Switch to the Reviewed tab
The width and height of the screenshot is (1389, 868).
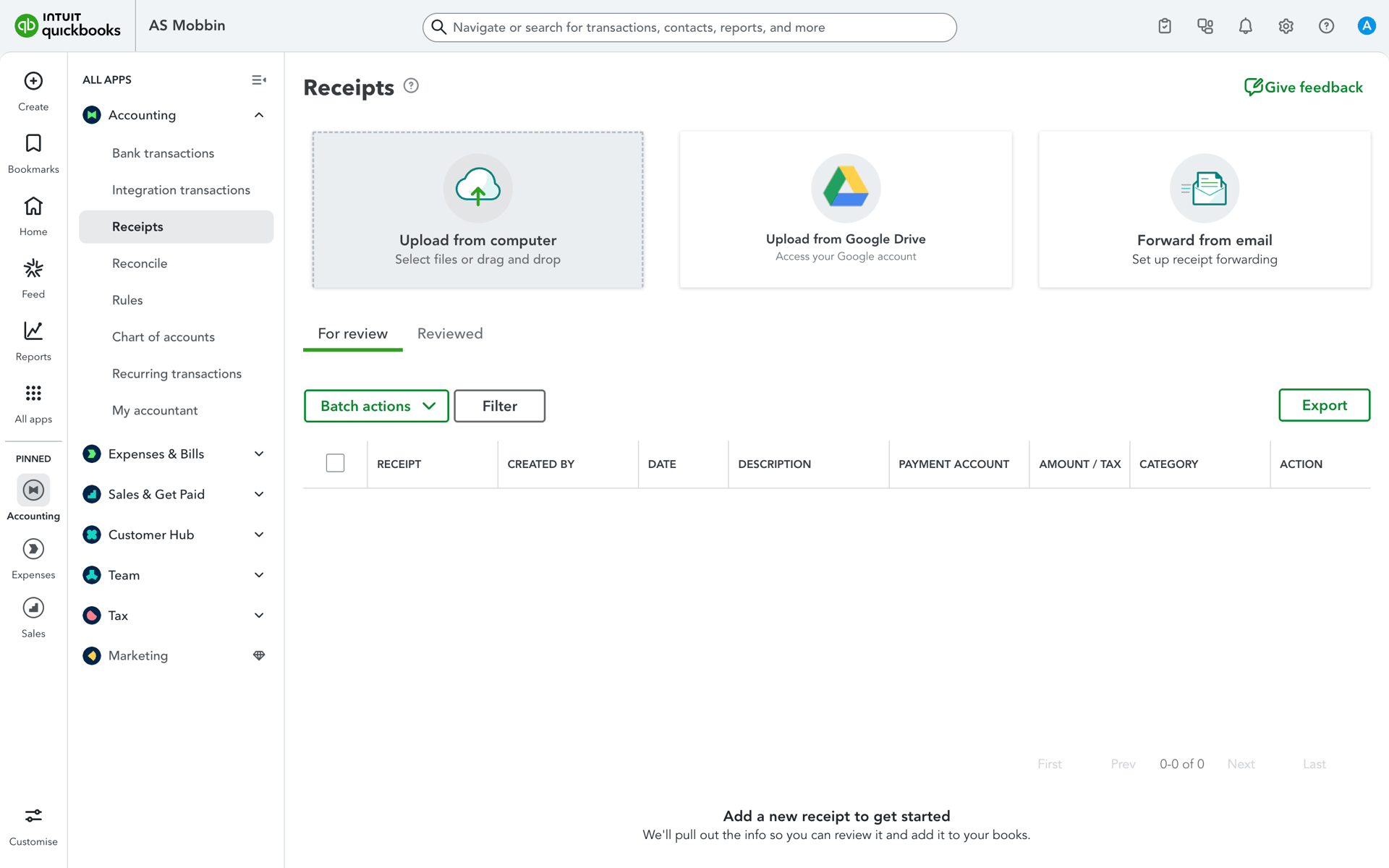[450, 333]
